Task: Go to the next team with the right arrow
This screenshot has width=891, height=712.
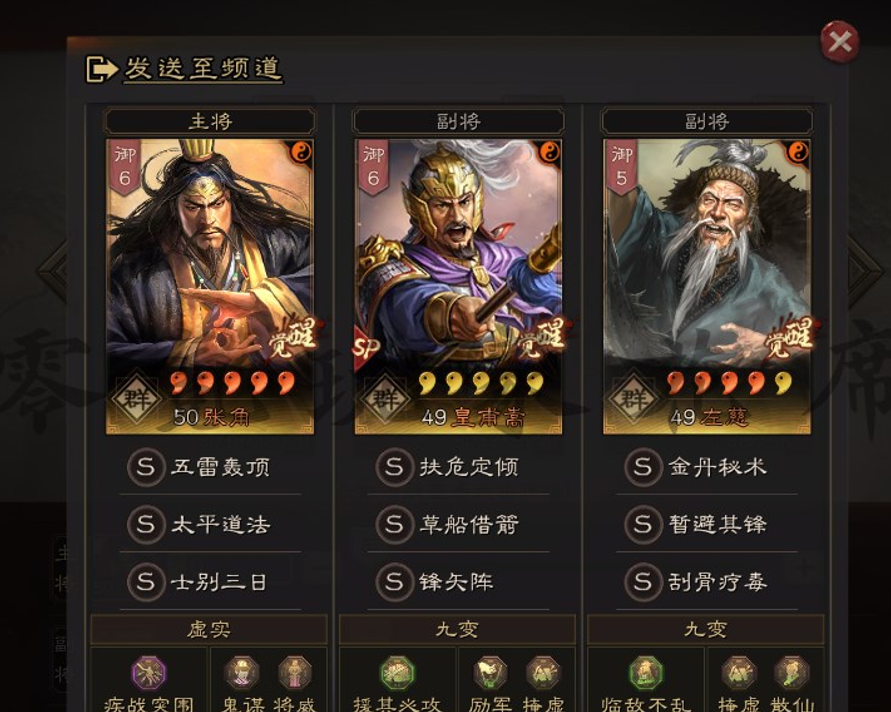Action: click(x=865, y=272)
